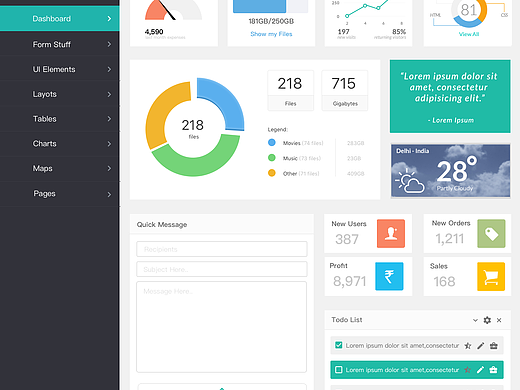
Task: Click the yellow donut chart segment
Action: [161, 115]
